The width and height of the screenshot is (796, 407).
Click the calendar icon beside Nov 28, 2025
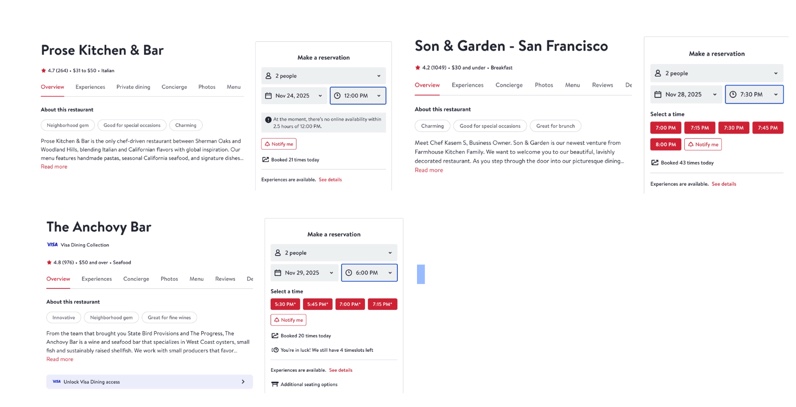coord(658,95)
